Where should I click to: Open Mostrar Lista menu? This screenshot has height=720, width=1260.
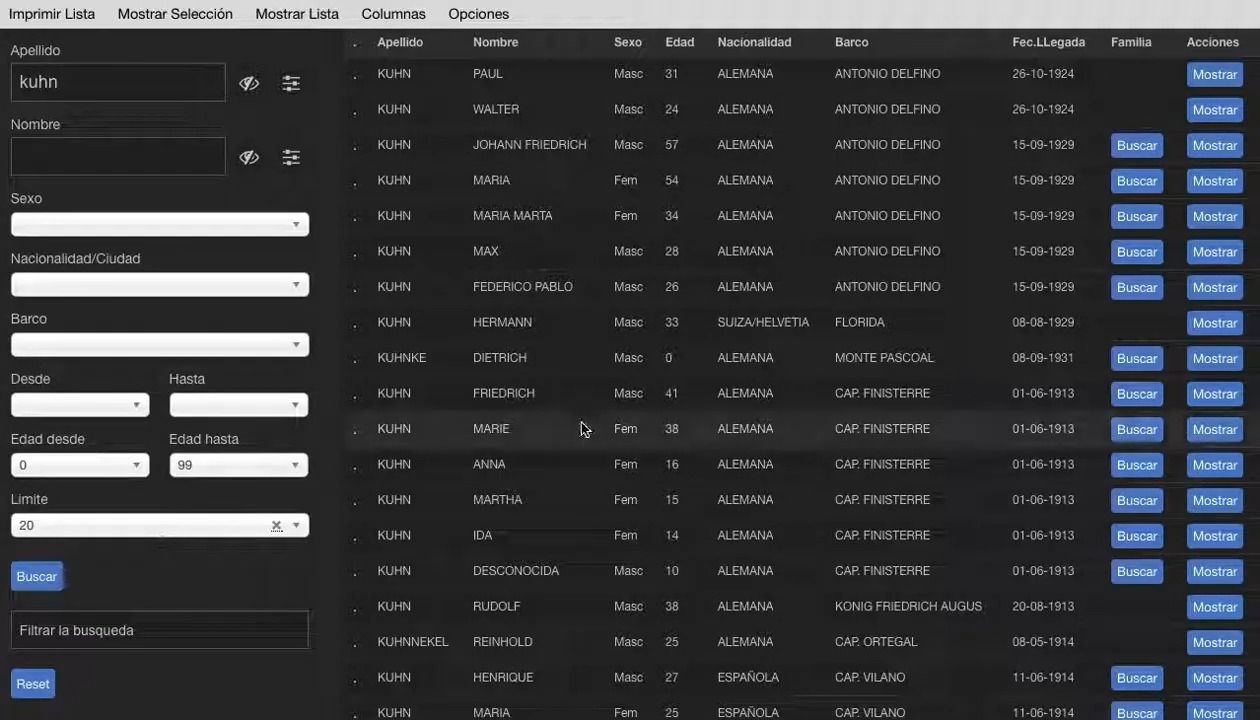(297, 14)
